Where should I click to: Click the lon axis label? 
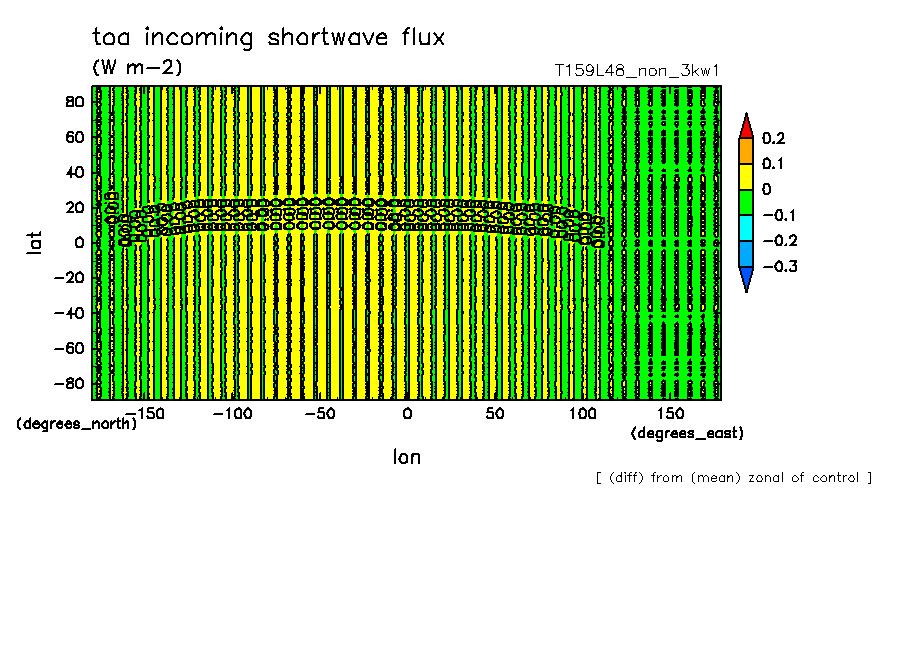click(407, 457)
